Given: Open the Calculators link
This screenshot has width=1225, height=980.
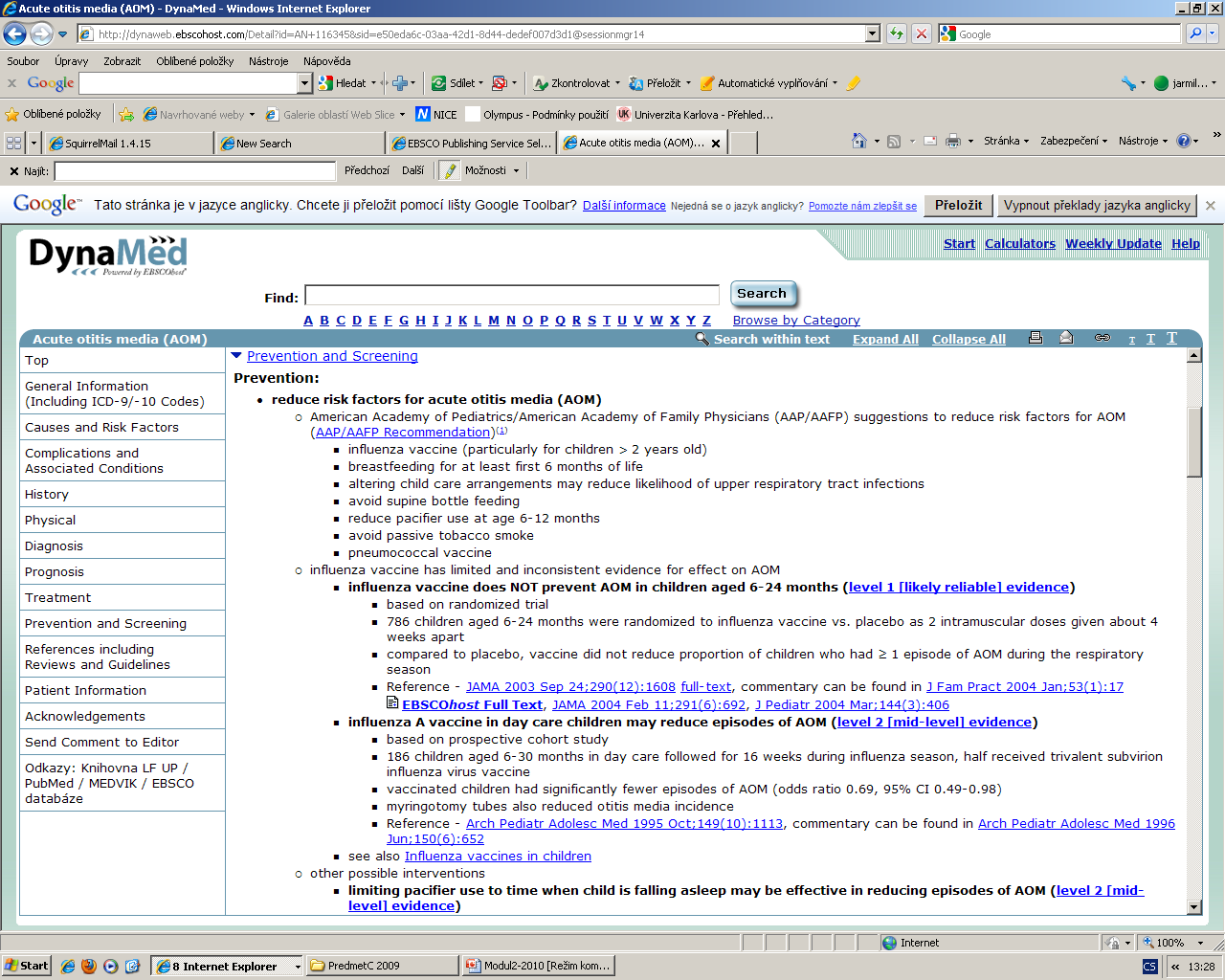Looking at the screenshot, I should [x=1019, y=243].
